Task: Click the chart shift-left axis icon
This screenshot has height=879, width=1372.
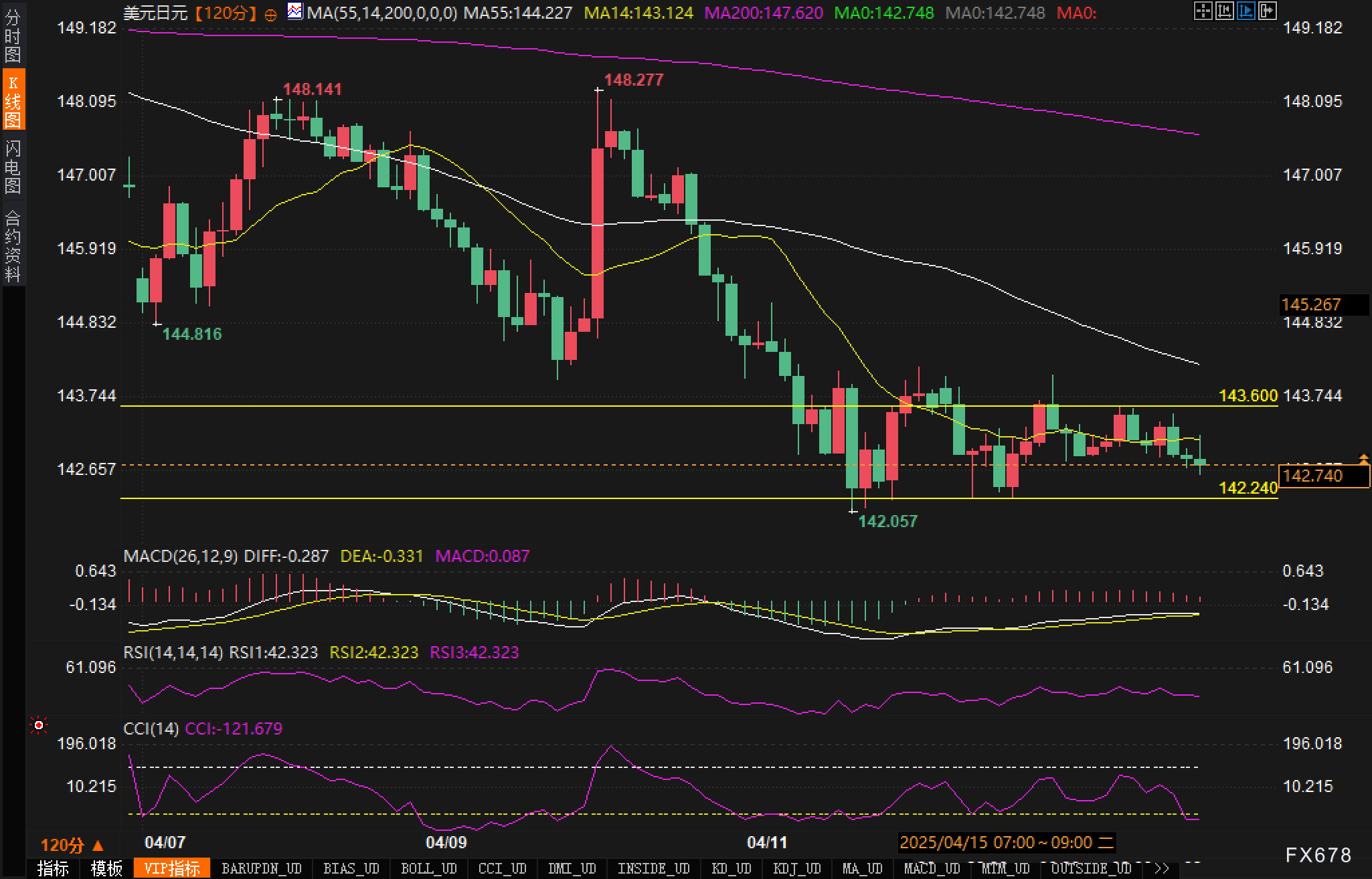Action: (1224, 11)
